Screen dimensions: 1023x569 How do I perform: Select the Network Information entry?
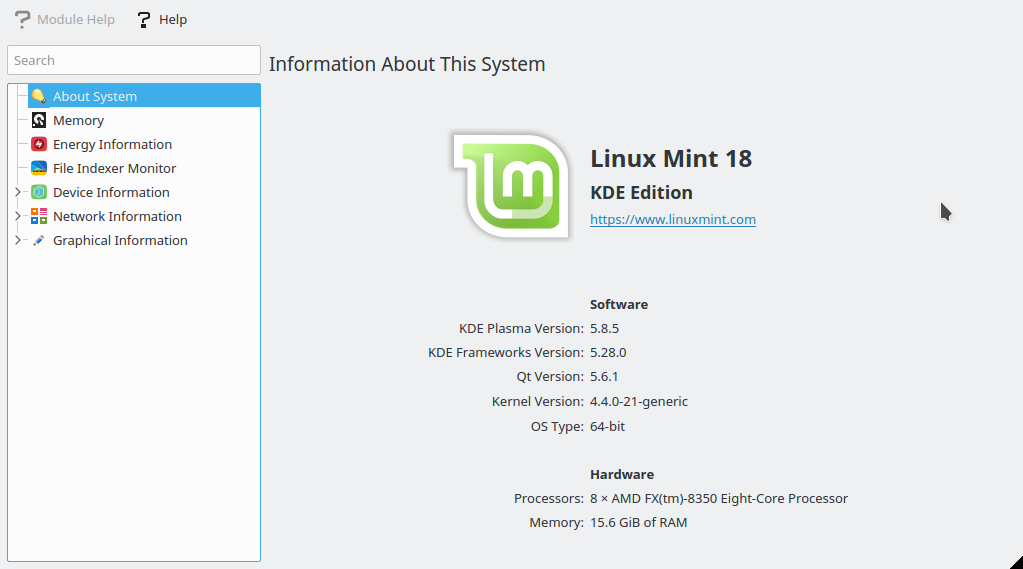[117, 216]
